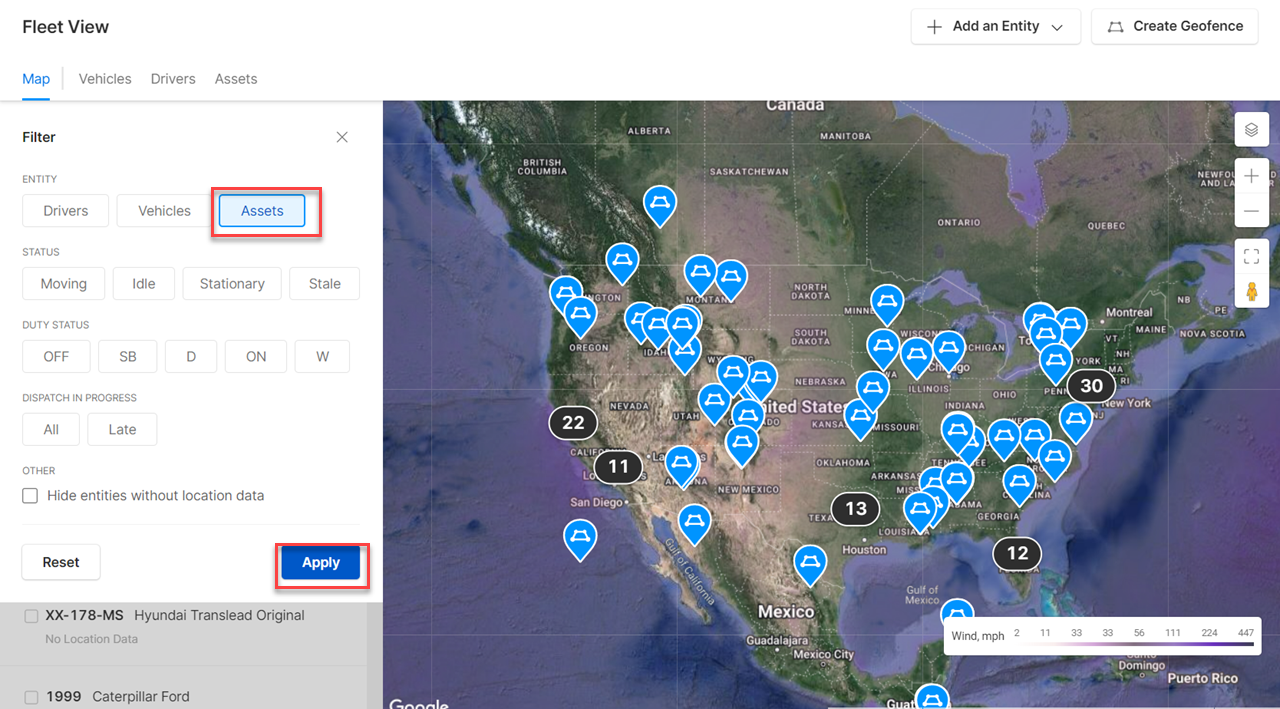Expand the Add an Entity dropdown chevron
This screenshot has width=1280, height=709.
pos(1057,27)
